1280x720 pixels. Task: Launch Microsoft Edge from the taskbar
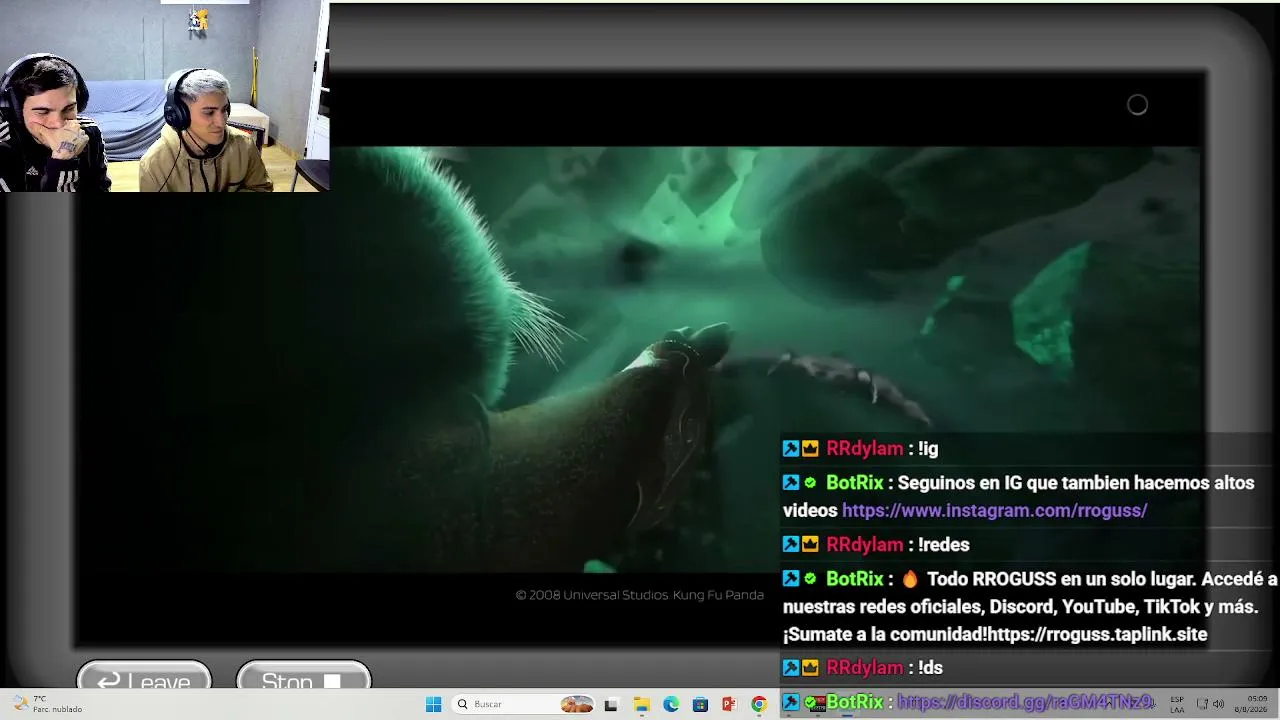671,704
